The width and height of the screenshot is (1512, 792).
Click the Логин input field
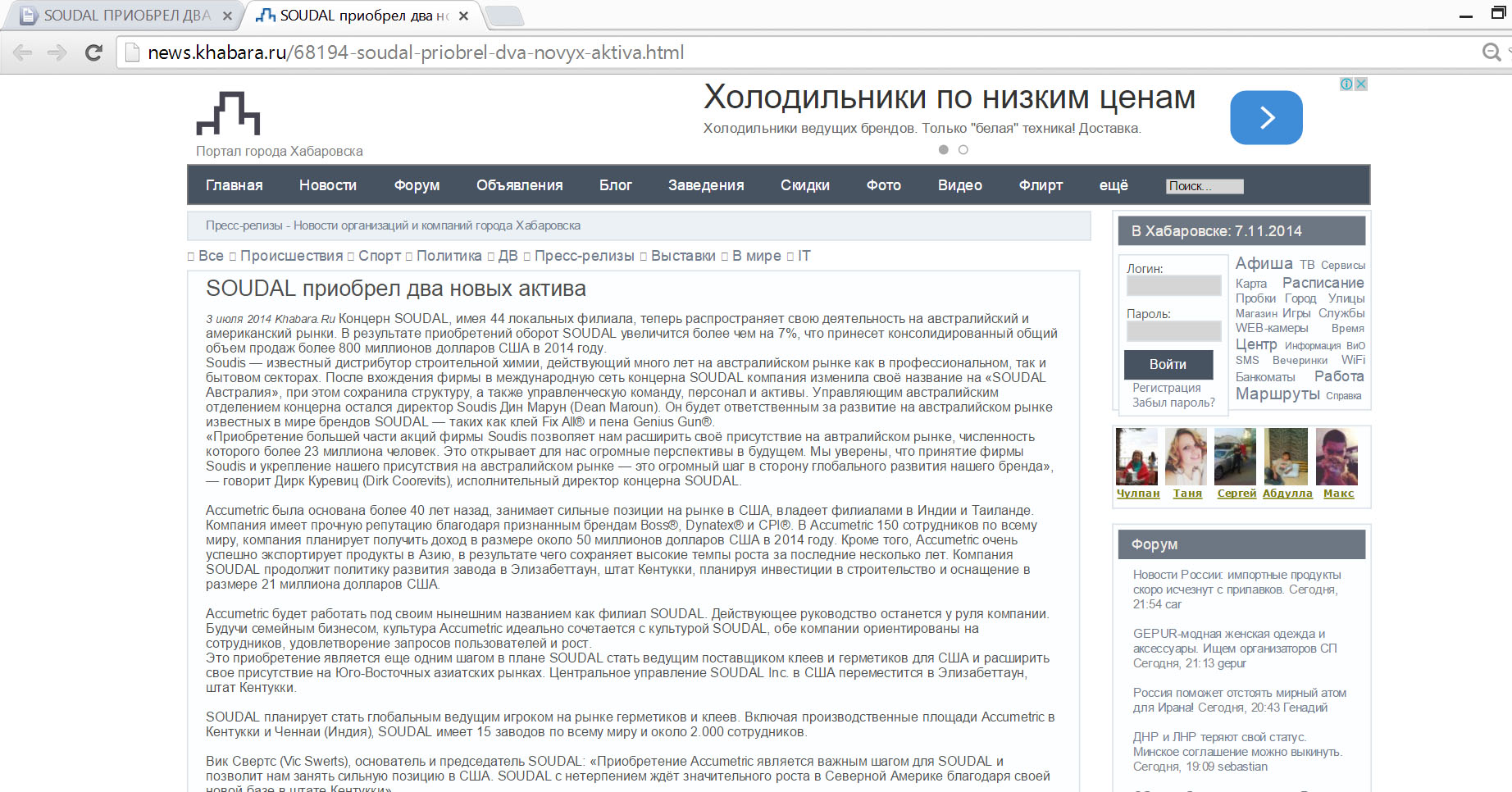pyautogui.click(x=1173, y=285)
